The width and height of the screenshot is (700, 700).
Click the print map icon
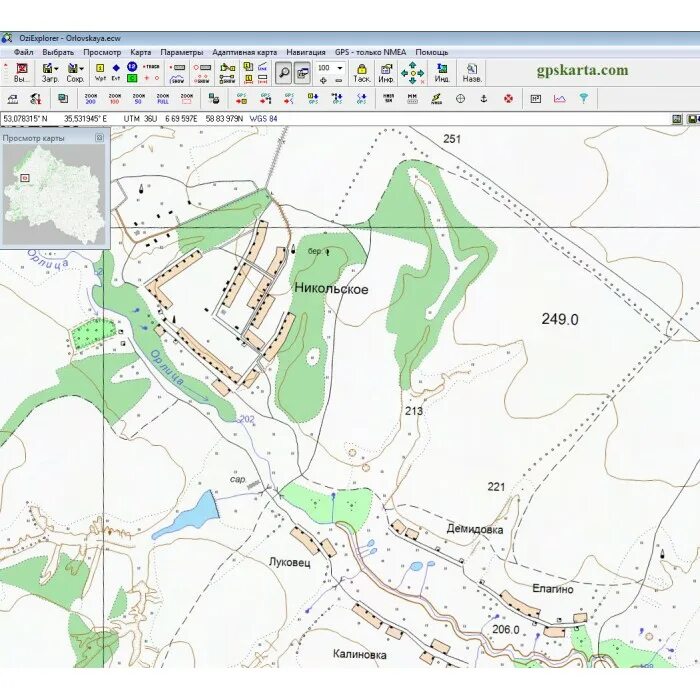(214, 99)
